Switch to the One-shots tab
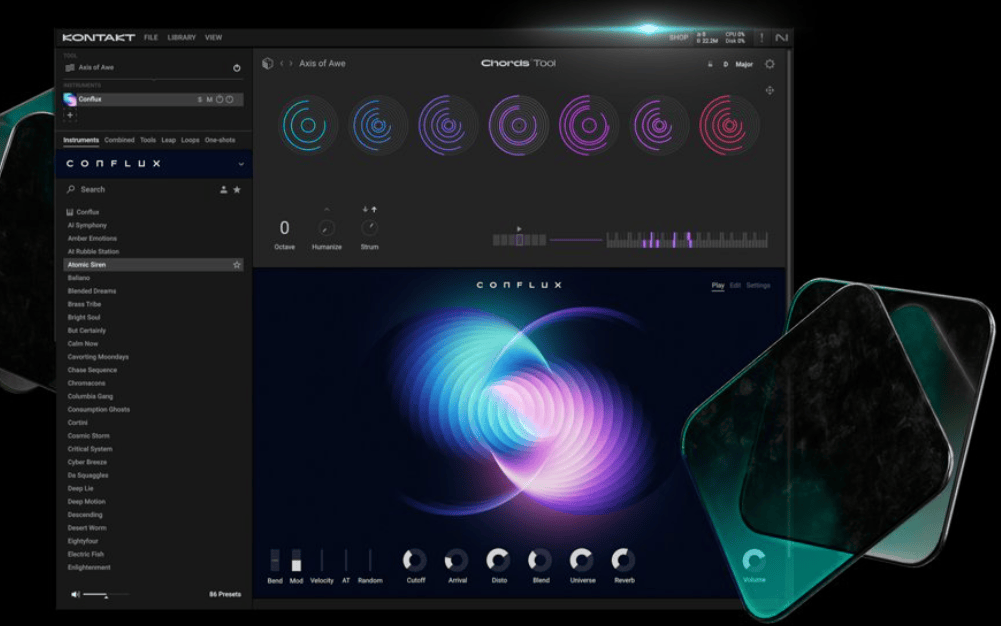 219,139
